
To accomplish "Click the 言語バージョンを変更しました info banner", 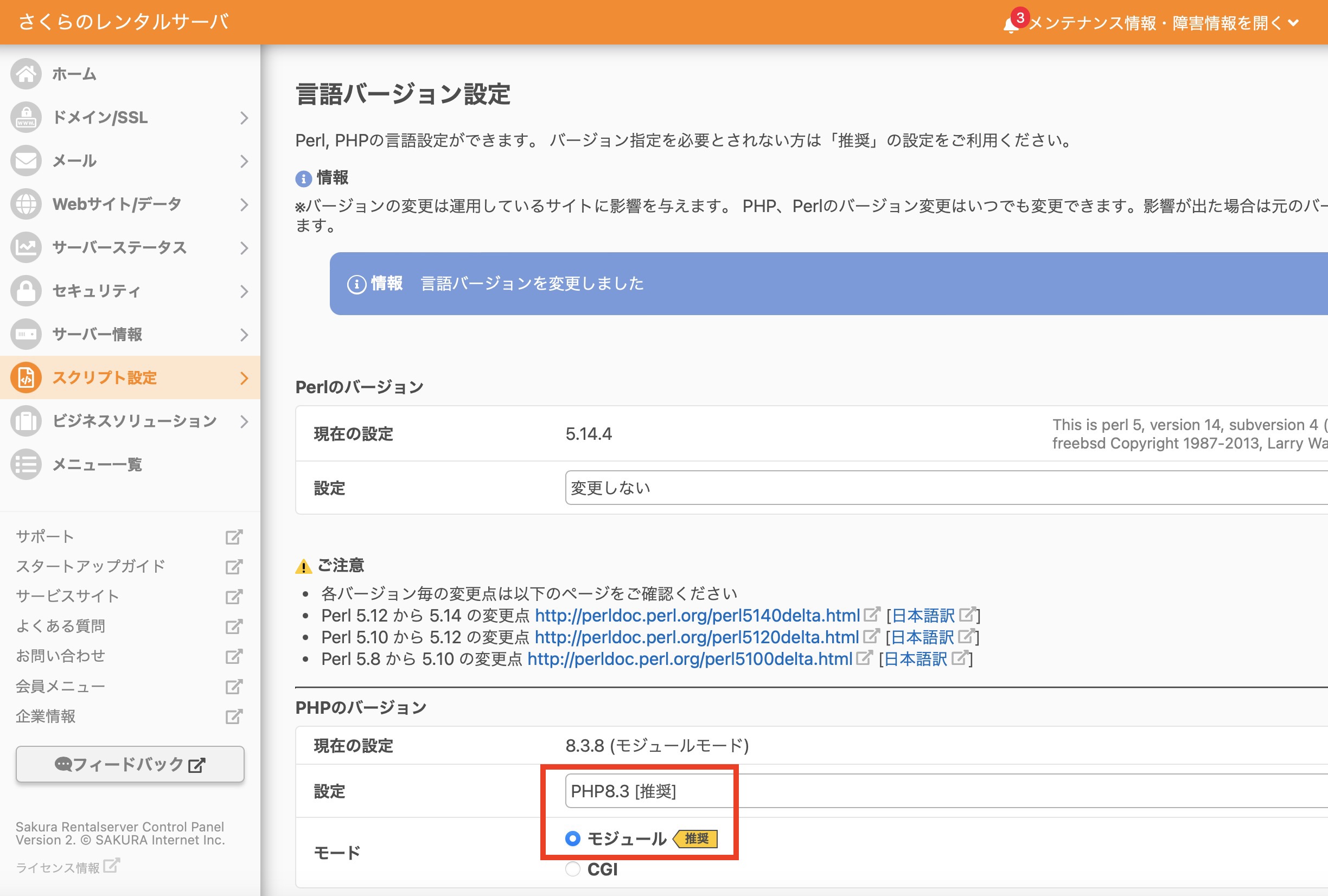I will point(828,284).
